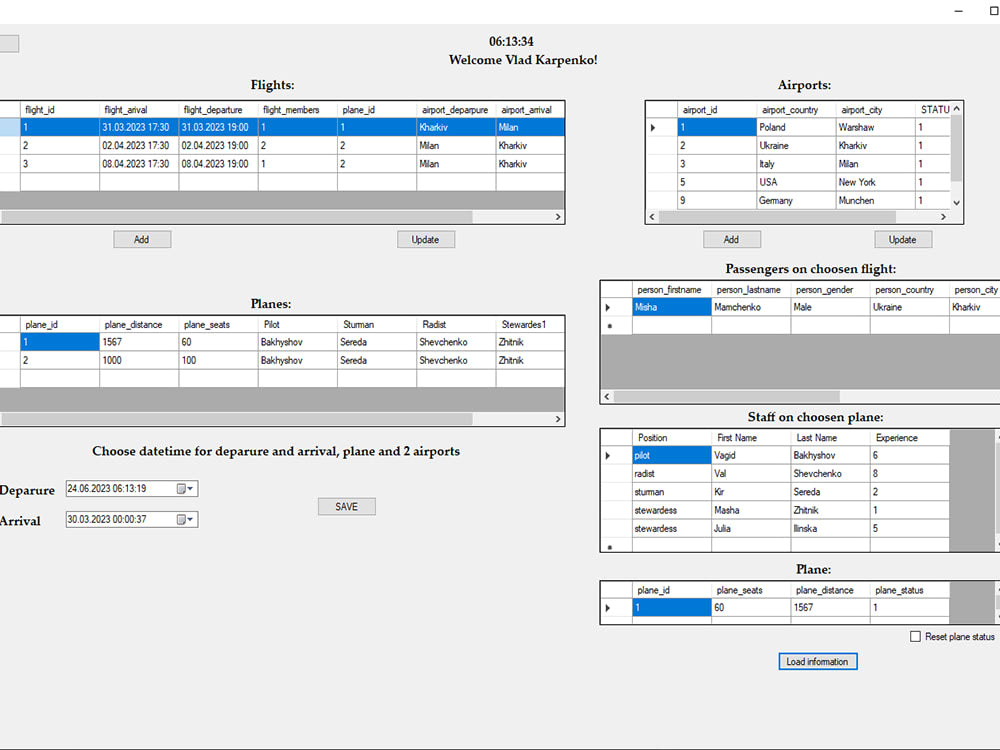Select the 'Warshaw' airport city cell
This screenshot has width=1000, height=750.
[875, 128]
